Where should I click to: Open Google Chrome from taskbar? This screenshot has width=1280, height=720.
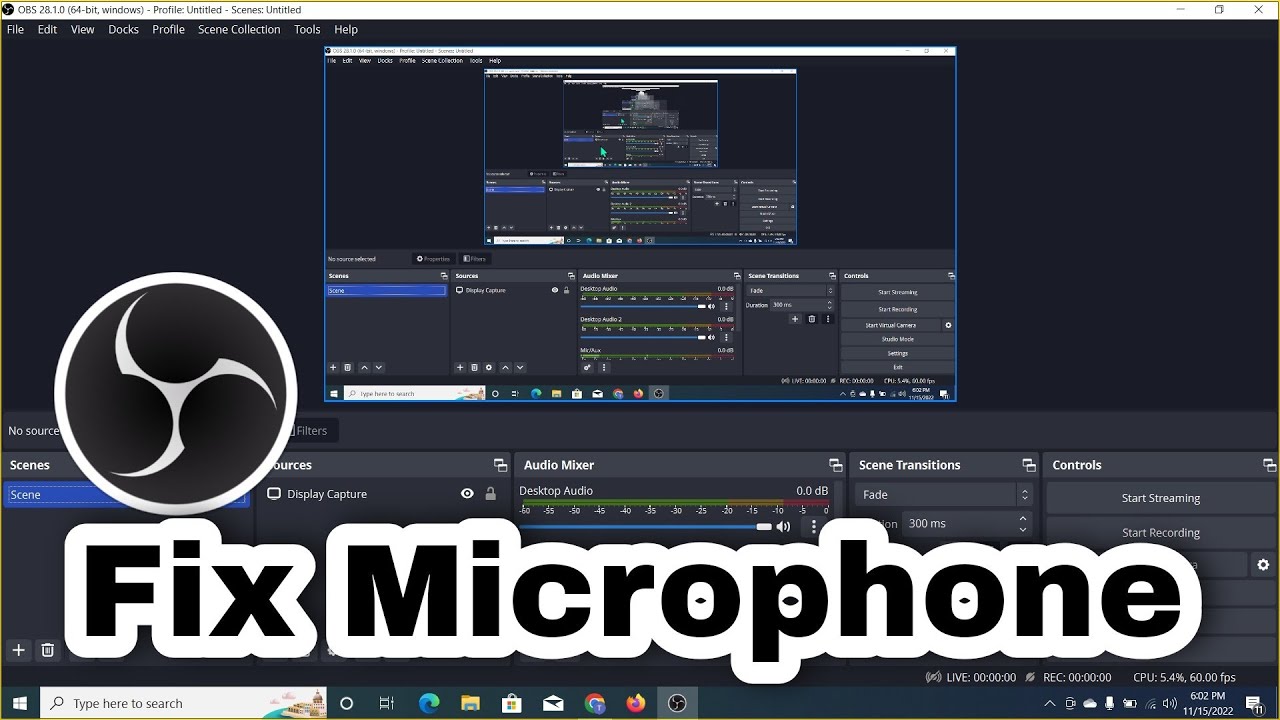point(595,703)
